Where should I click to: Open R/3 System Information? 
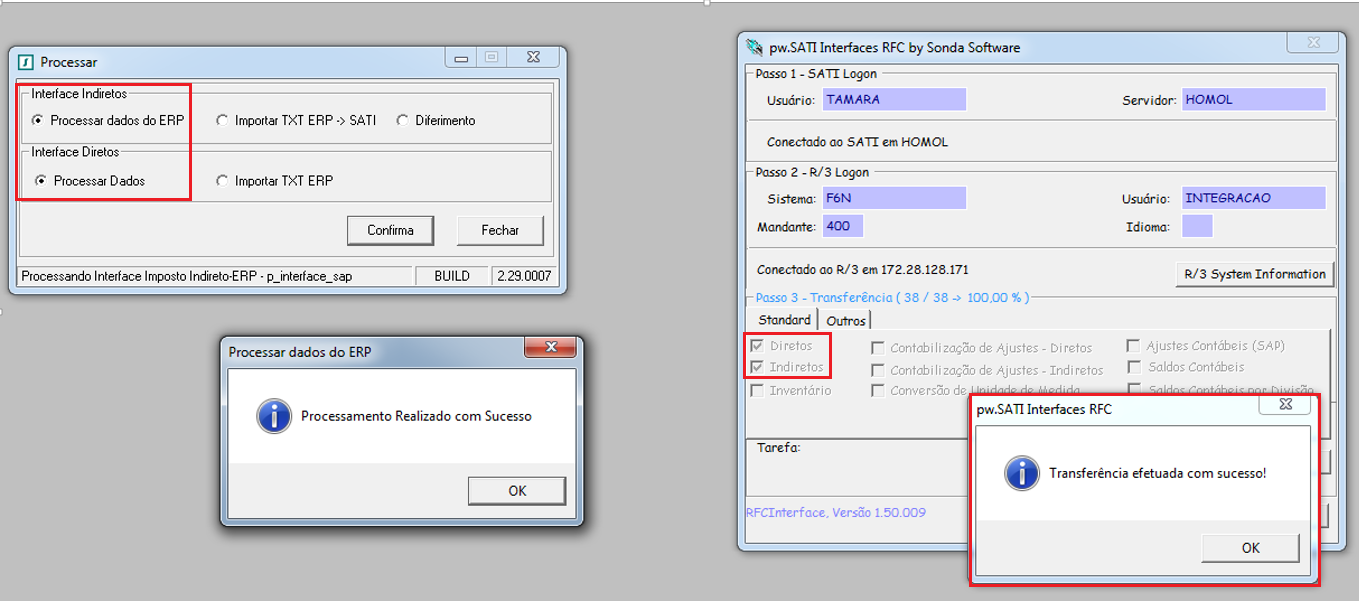(1255, 274)
